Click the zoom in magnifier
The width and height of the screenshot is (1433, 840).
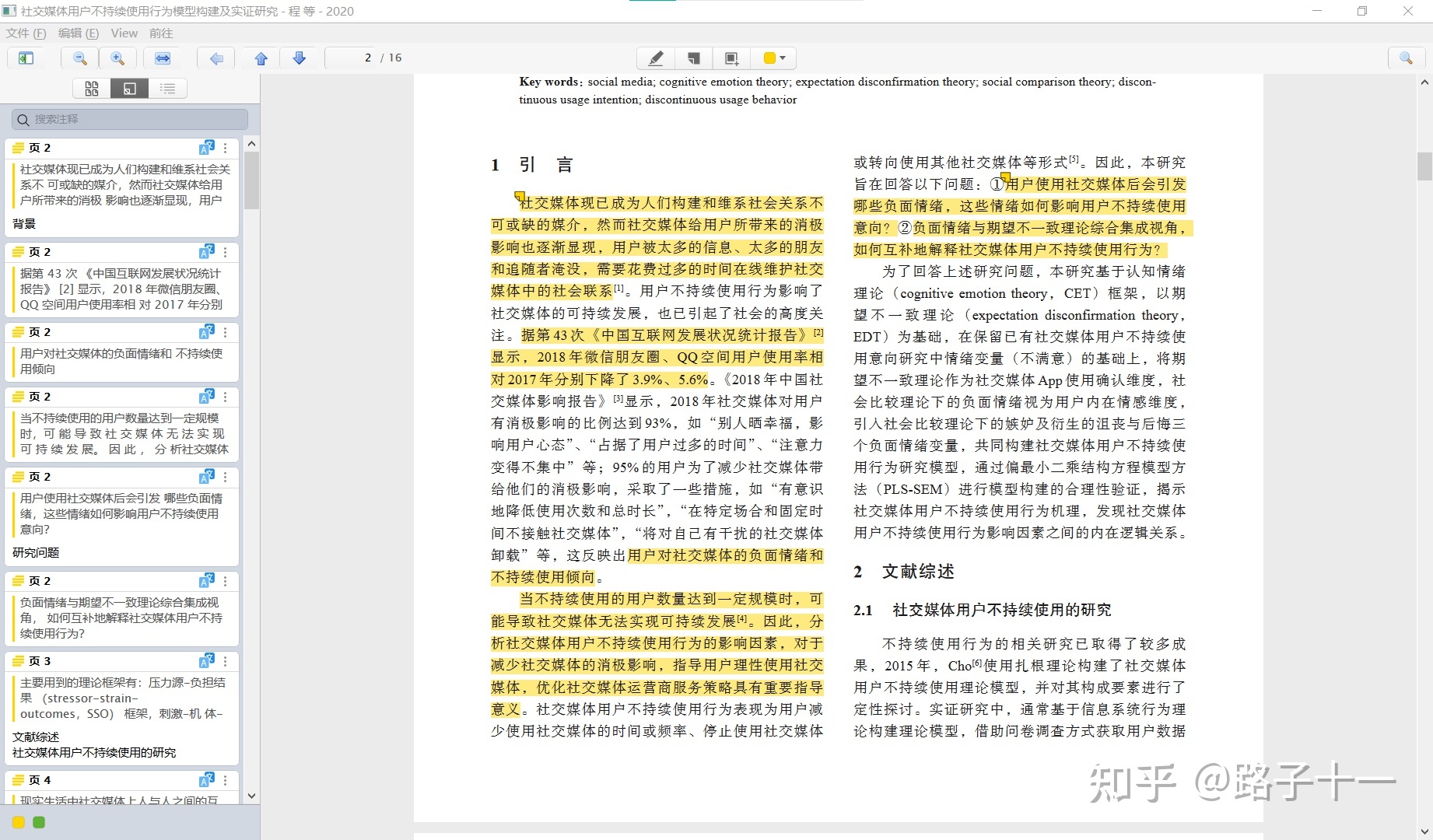pos(117,58)
